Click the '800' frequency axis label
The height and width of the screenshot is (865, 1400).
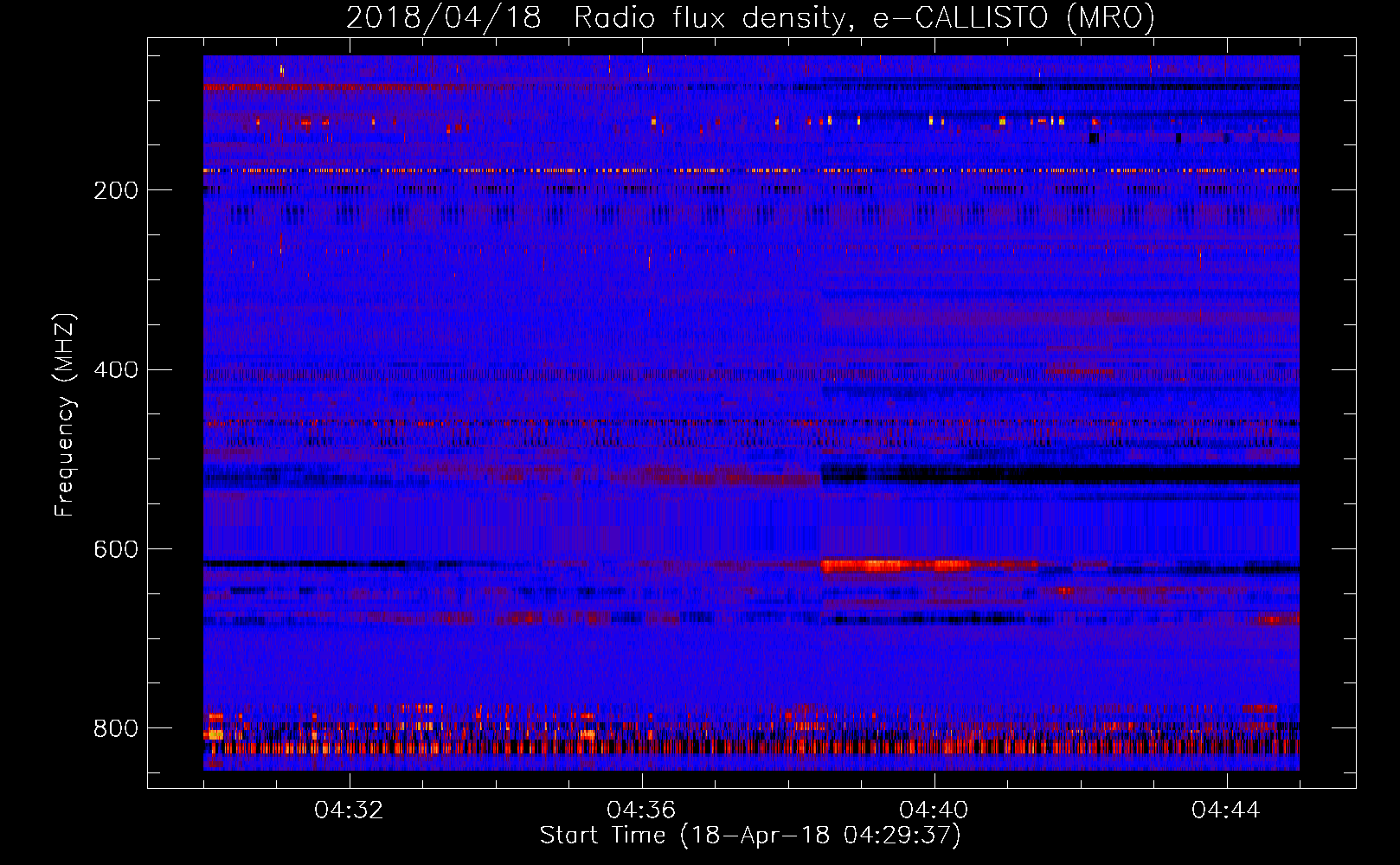116,729
